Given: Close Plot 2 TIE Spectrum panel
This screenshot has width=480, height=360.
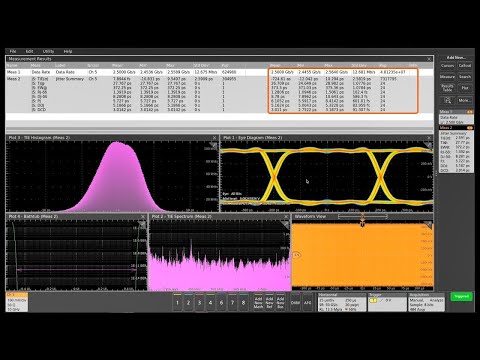Looking at the screenshot, I should pyautogui.click(x=286, y=217).
